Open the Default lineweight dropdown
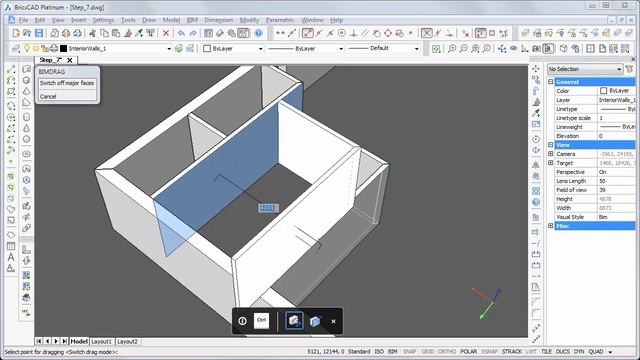Image resolution: width=640 pixels, height=360 pixels. [416, 49]
